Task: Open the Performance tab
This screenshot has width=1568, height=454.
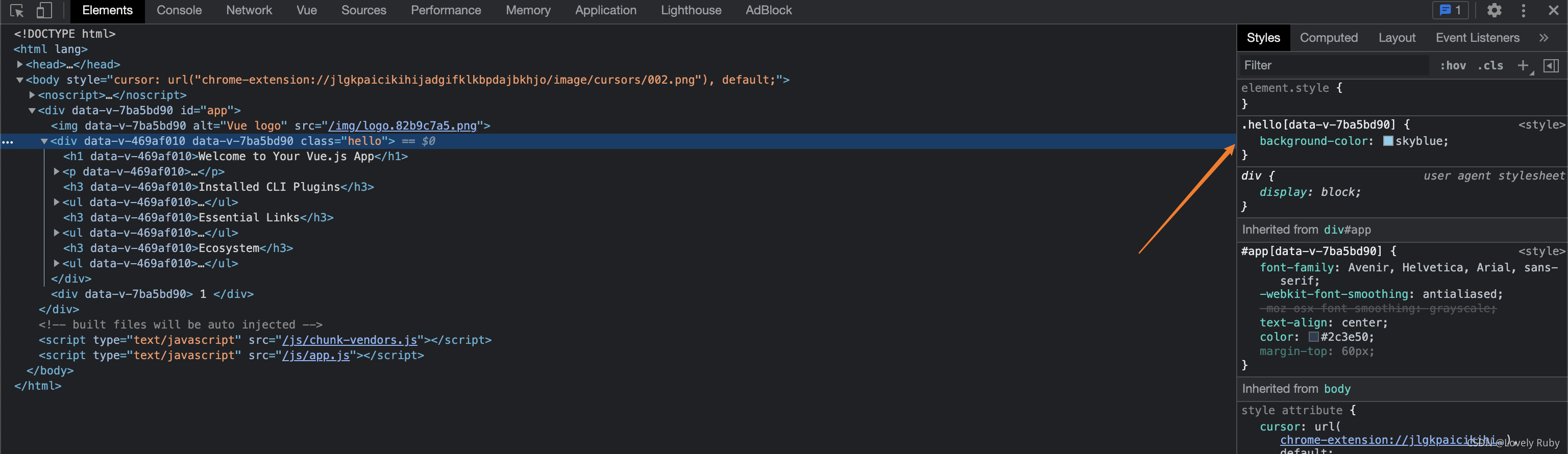Action: (x=446, y=10)
